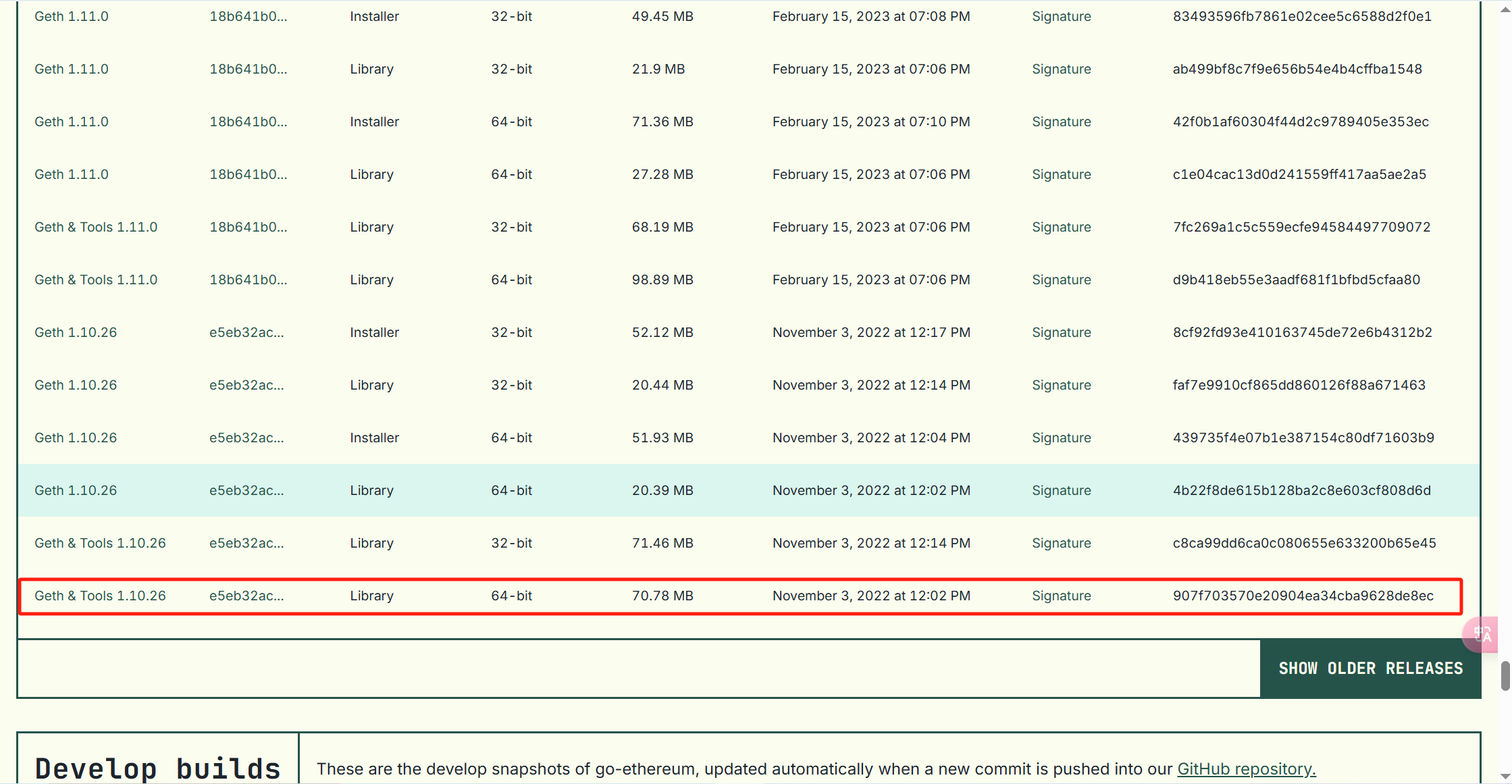Viewport: 1512px width, 784px height.
Task: Open commit 18b641b0 in Geth 1.11.0 49.45 MB row
Action: click(x=248, y=16)
